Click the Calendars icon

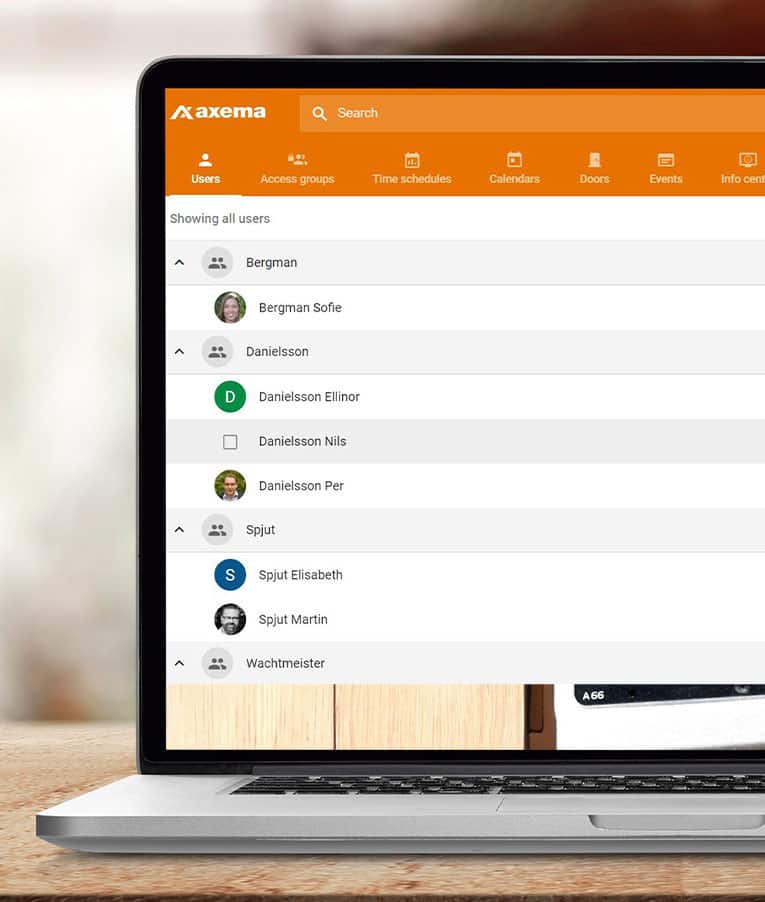point(514,159)
